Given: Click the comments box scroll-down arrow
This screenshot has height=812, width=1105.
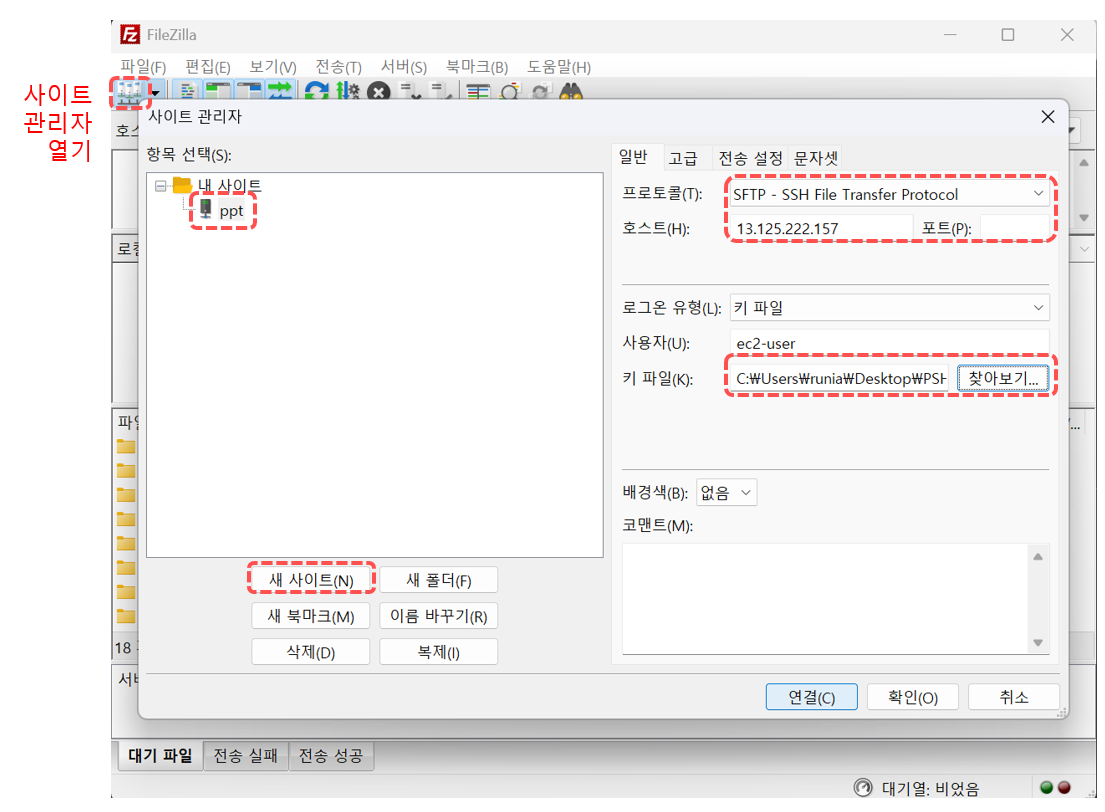Looking at the screenshot, I should [1038, 642].
